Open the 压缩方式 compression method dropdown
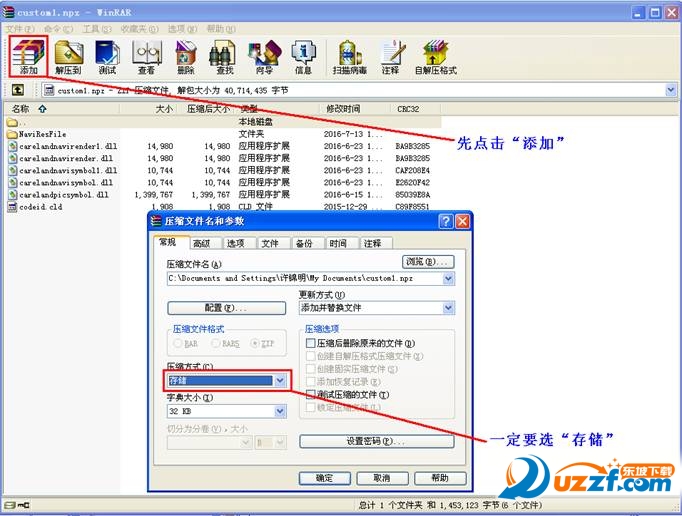The image size is (682, 516). (x=280, y=381)
